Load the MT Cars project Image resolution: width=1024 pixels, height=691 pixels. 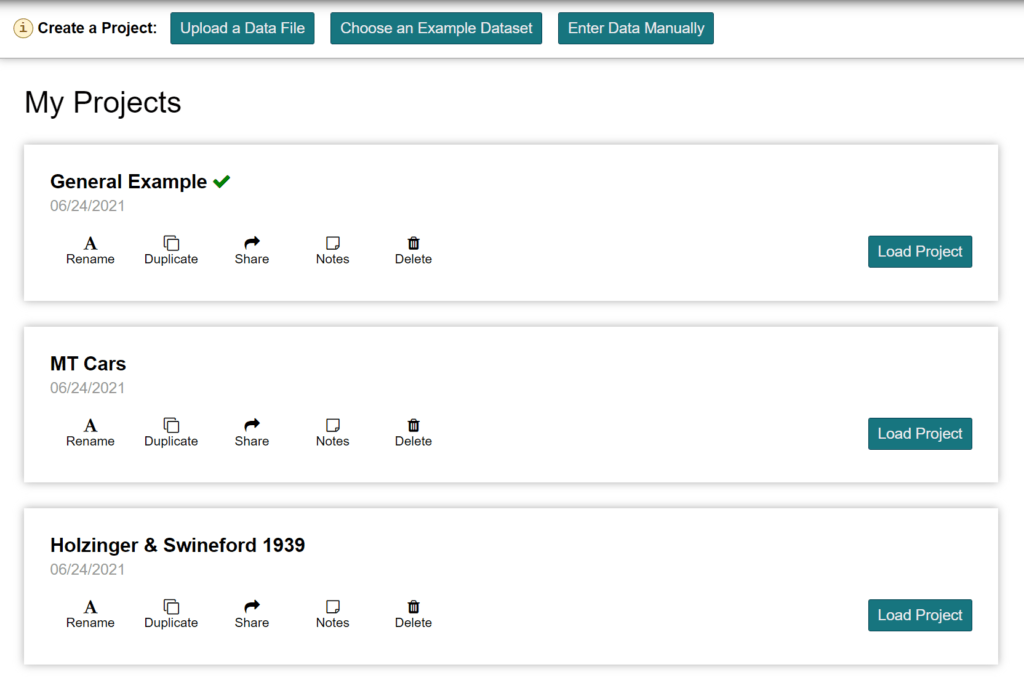[x=919, y=434]
